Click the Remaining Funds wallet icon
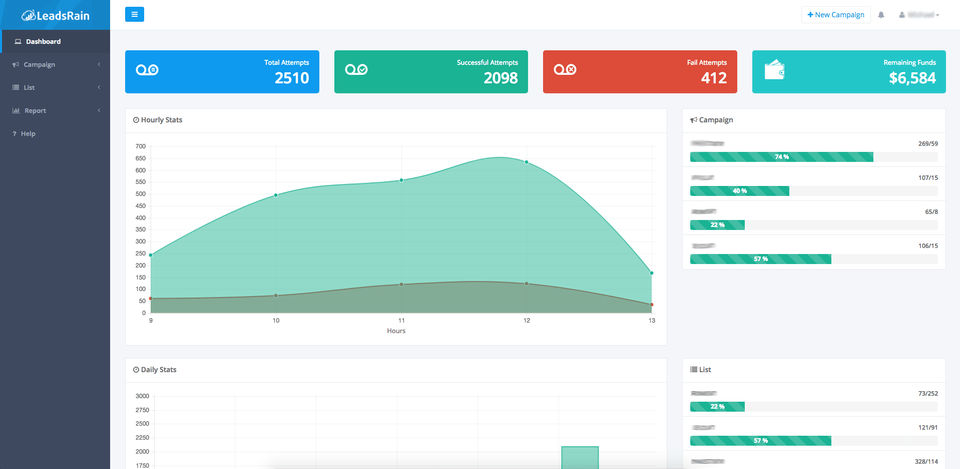This screenshot has width=960, height=469. 774,69
